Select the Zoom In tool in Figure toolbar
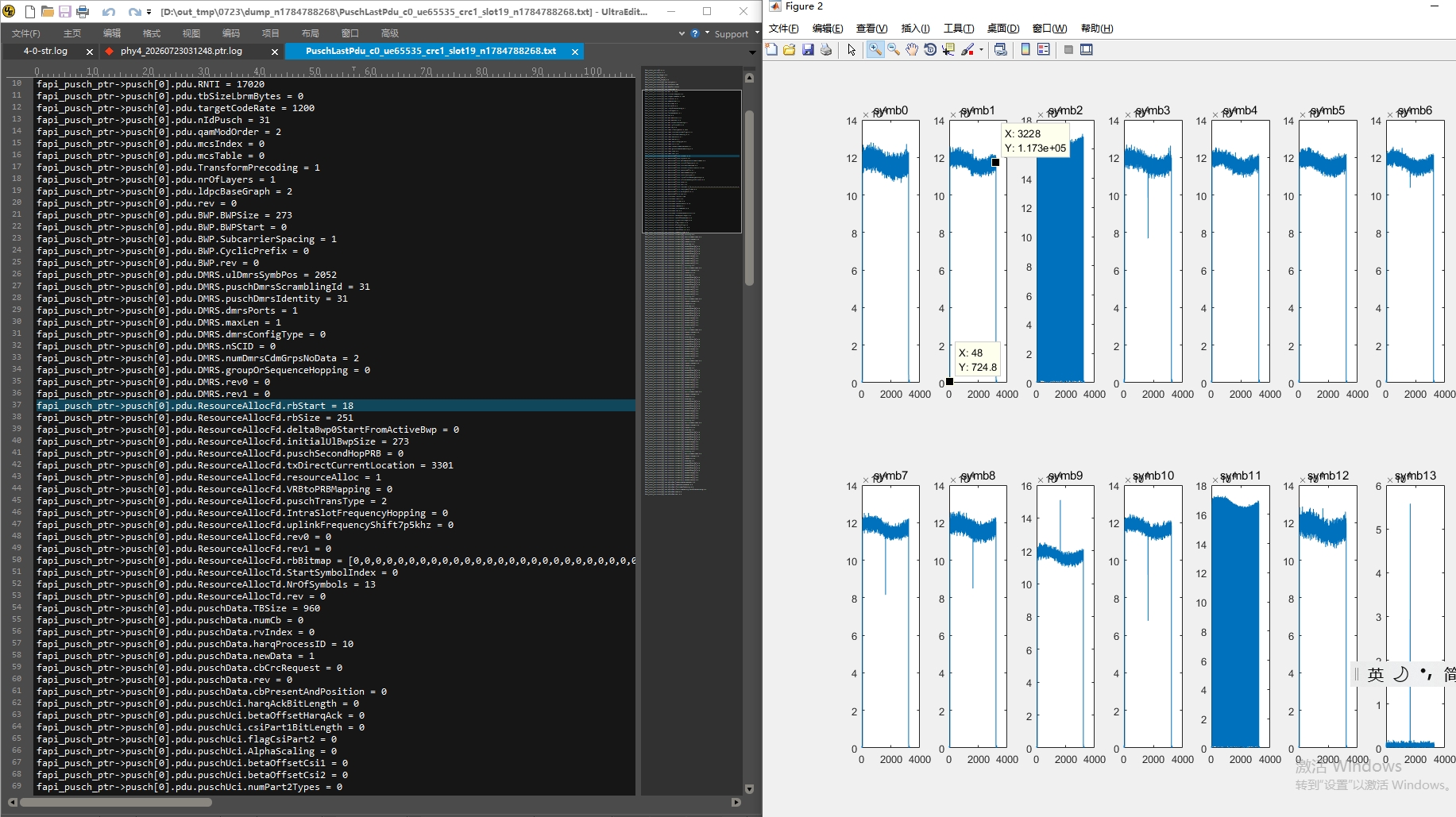1456x817 pixels. pyautogui.click(x=875, y=50)
